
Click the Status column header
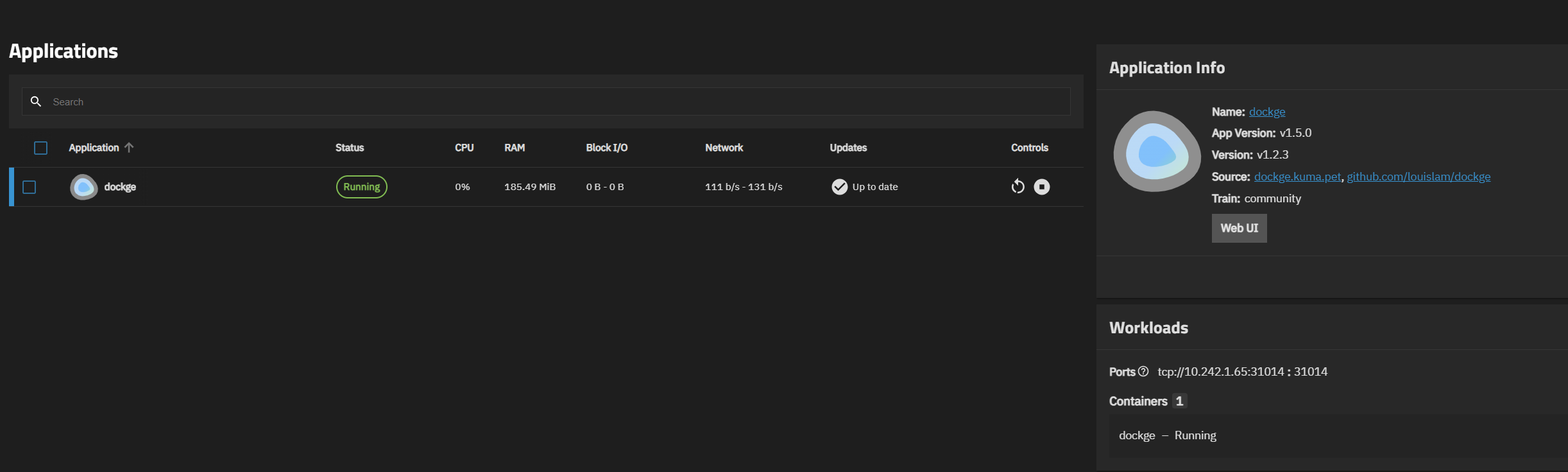(x=350, y=148)
